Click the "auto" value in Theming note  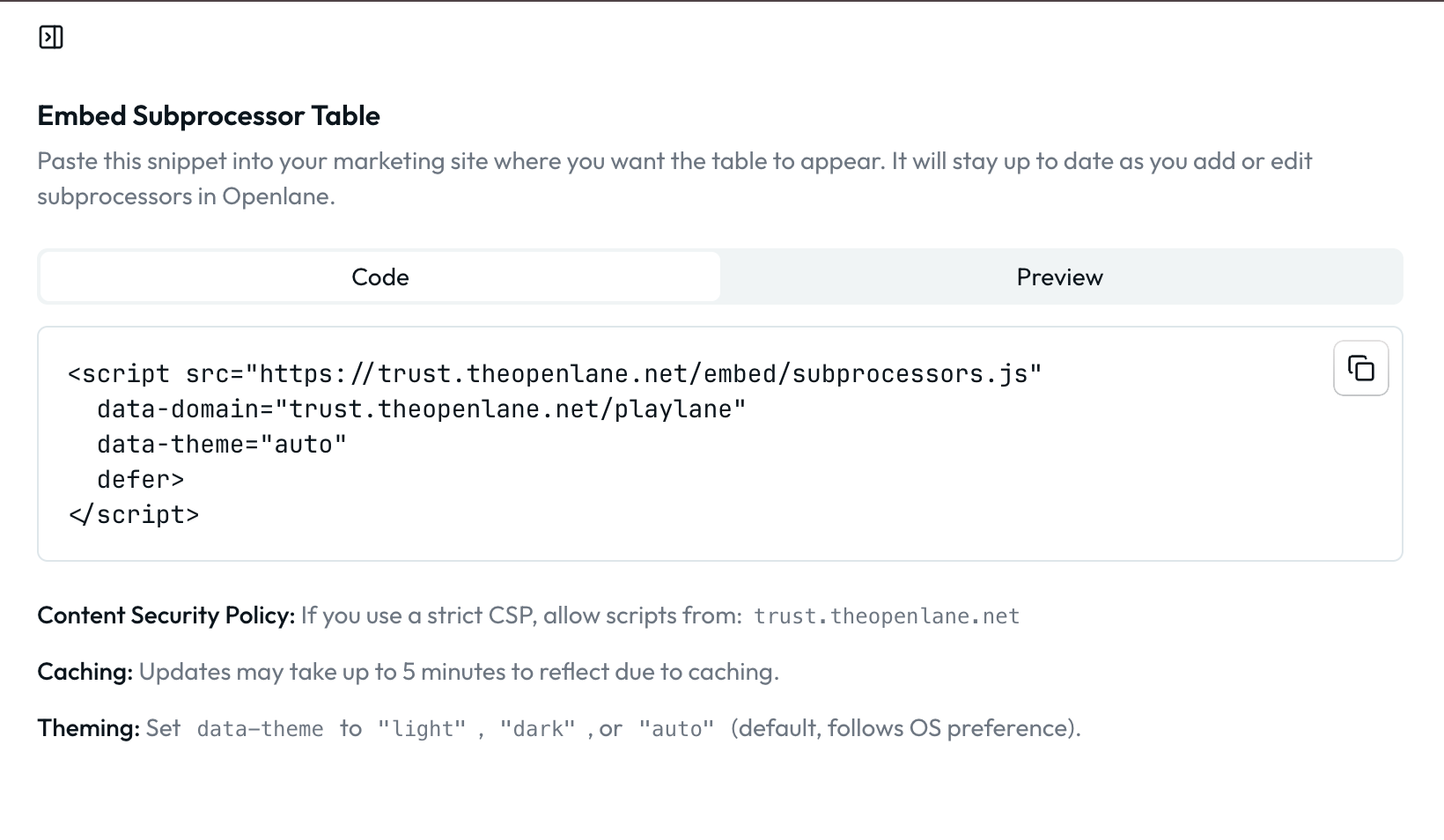tap(677, 729)
